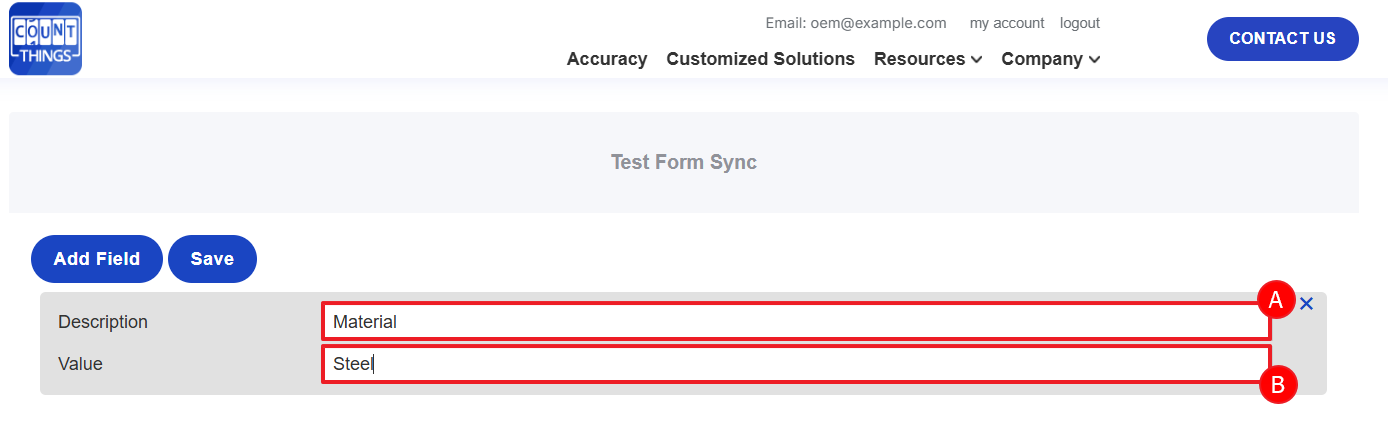The height and width of the screenshot is (430, 1388).
Task: Save the form with the Save button
Action: [x=212, y=259]
